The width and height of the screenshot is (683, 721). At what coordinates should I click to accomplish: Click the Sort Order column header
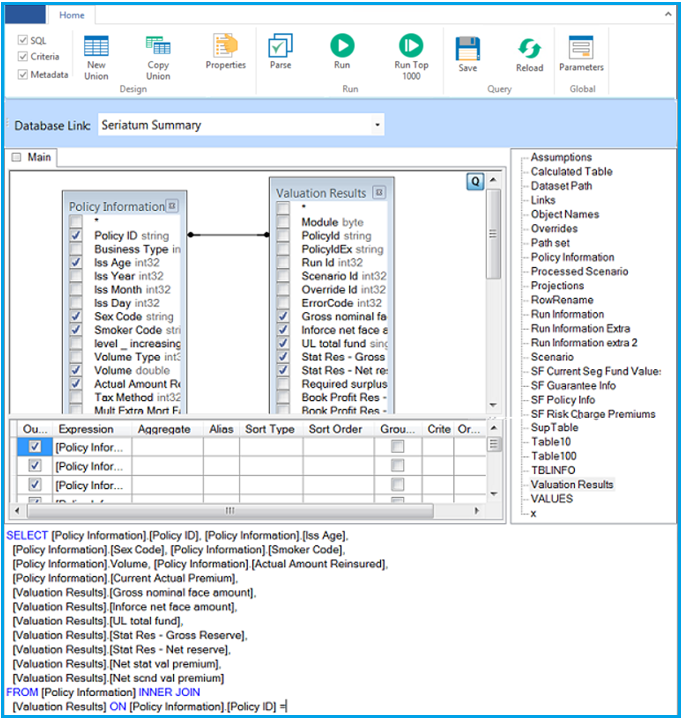pos(335,429)
